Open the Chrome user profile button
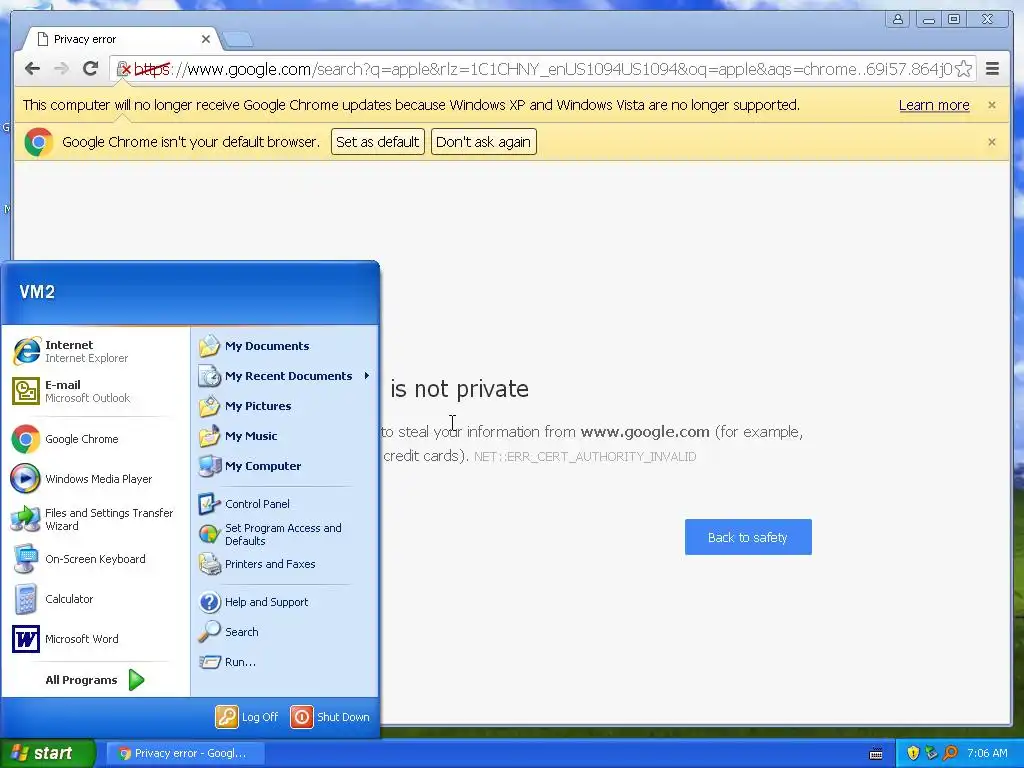The height and width of the screenshot is (768, 1024). point(898,19)
